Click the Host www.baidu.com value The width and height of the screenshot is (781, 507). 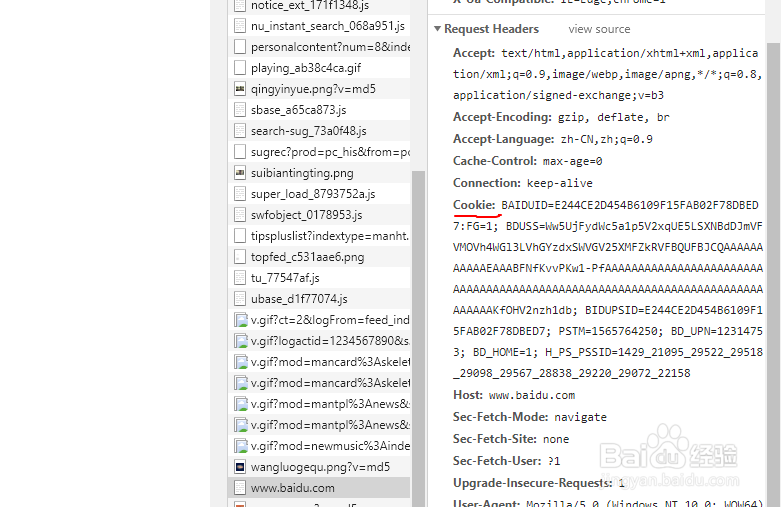531,395
